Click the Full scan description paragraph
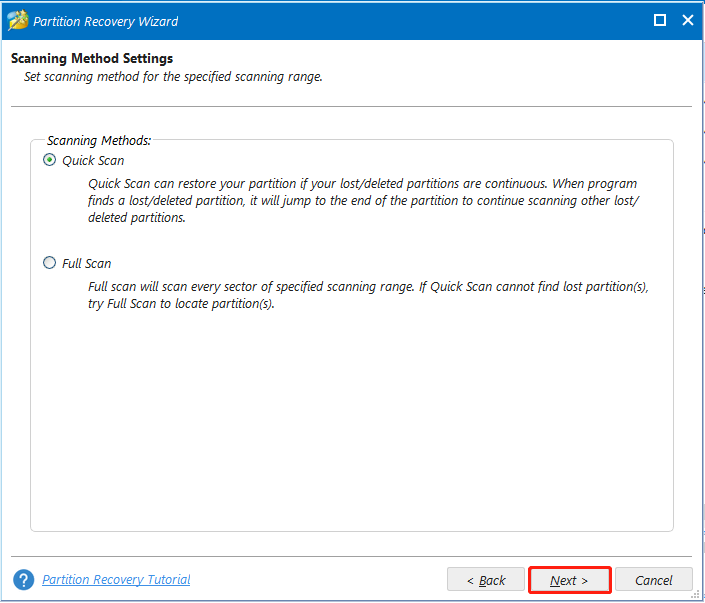 pyautogui.click(x=368, y=295)
